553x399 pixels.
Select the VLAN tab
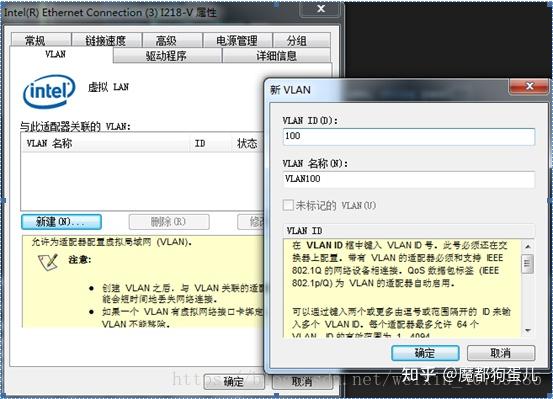(61, 55)
